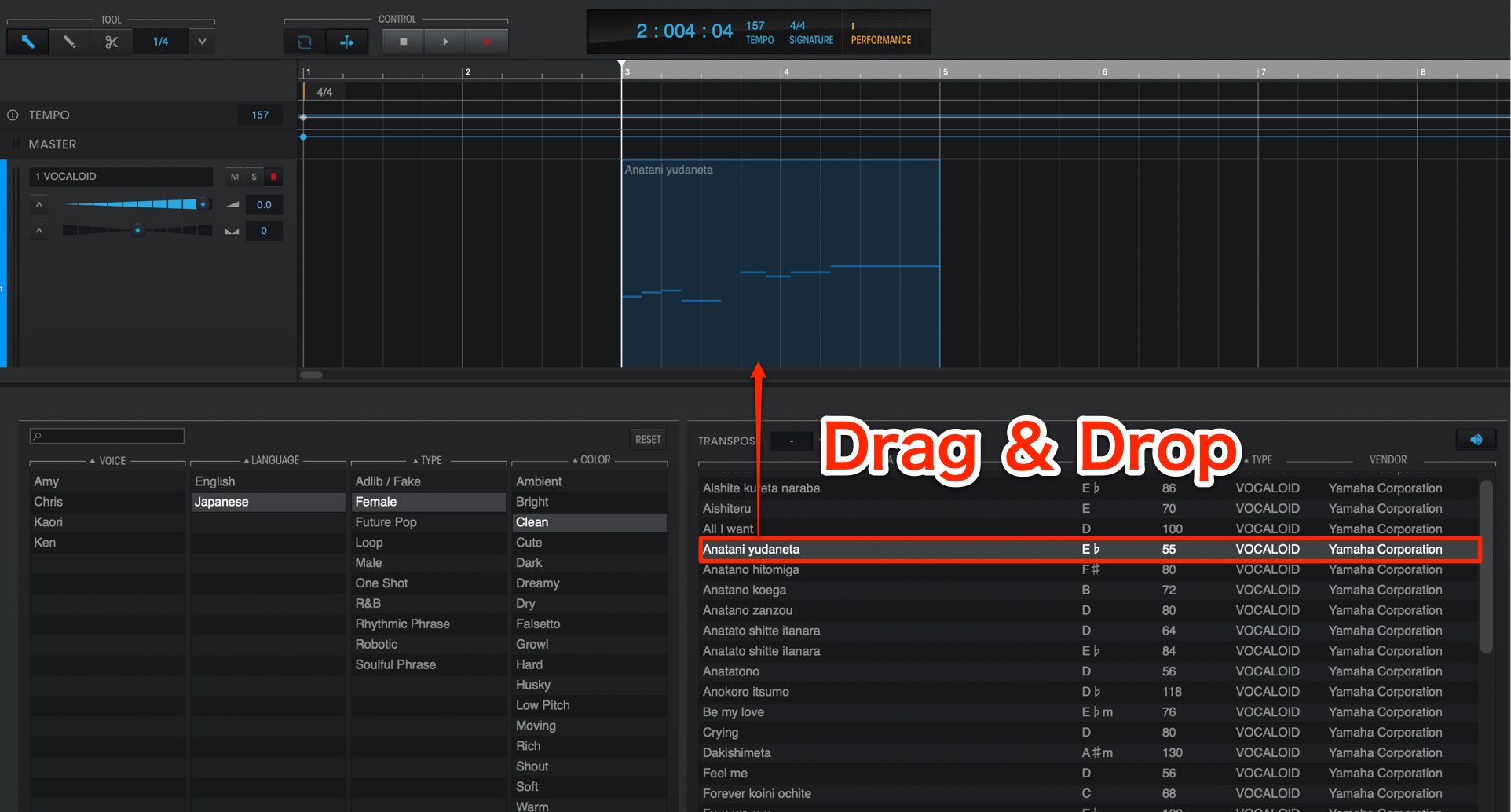Image resolution: width=1511 pixels, height=812 pixels.
Task: Click the RESET filters button
Action: pos(648,439)
